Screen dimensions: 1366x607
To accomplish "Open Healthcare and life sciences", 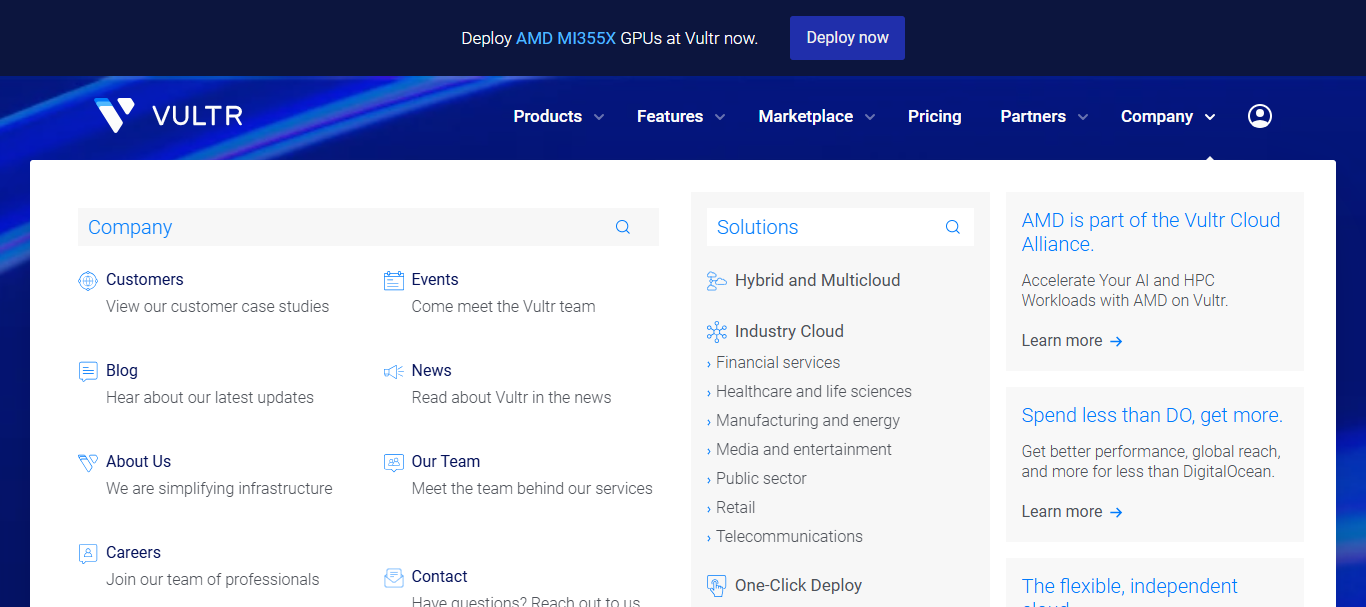I will 814,391.
